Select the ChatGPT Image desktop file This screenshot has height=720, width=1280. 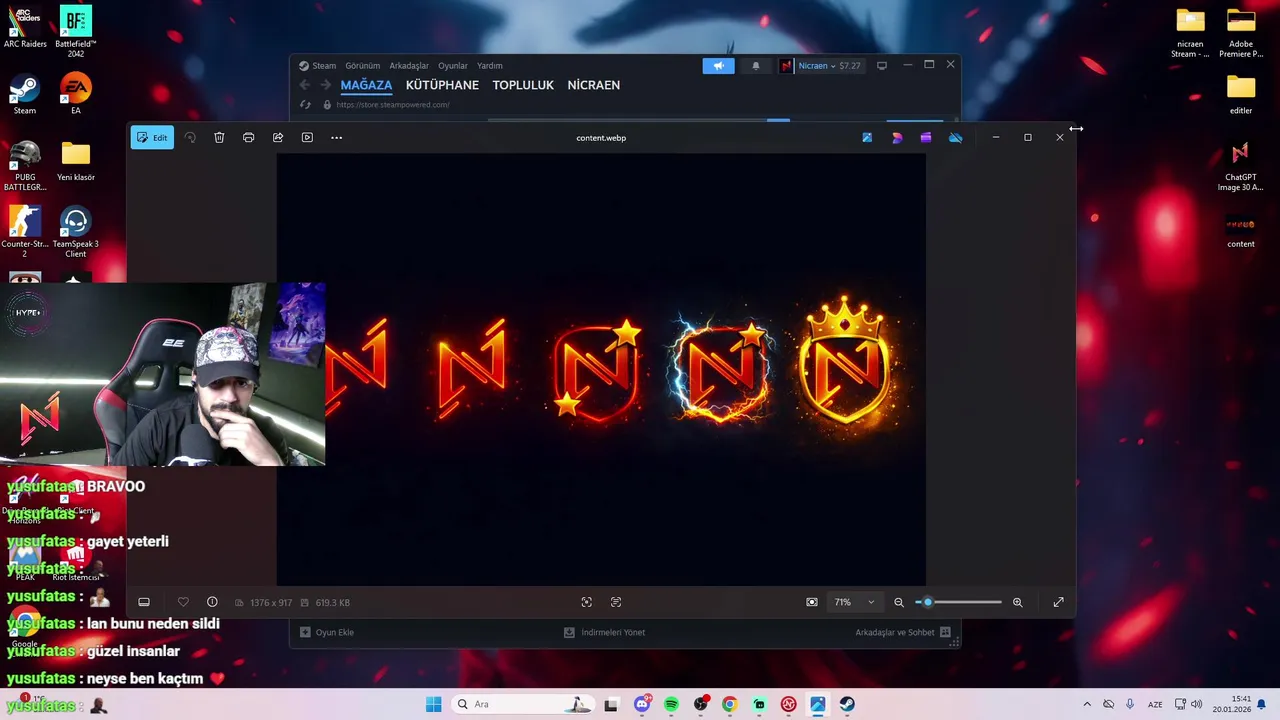tap(1241, 165)
